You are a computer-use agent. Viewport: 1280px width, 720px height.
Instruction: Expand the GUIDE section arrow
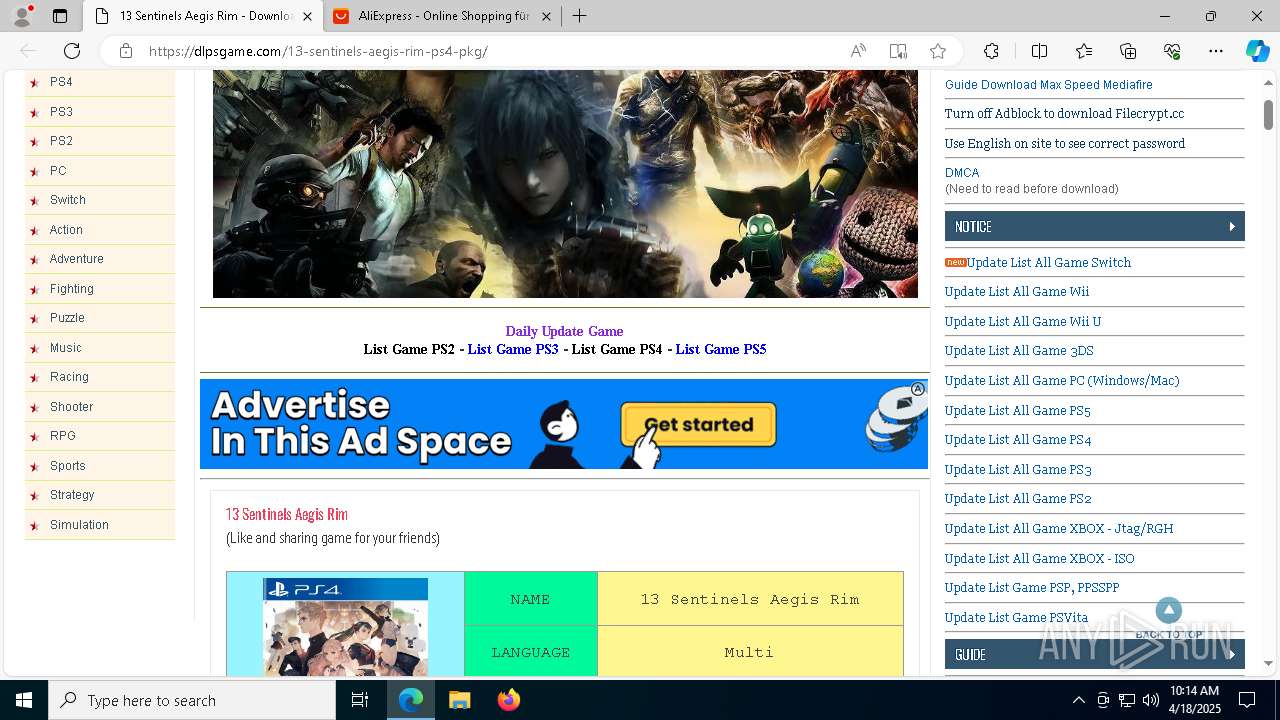tap(1232, 655)
